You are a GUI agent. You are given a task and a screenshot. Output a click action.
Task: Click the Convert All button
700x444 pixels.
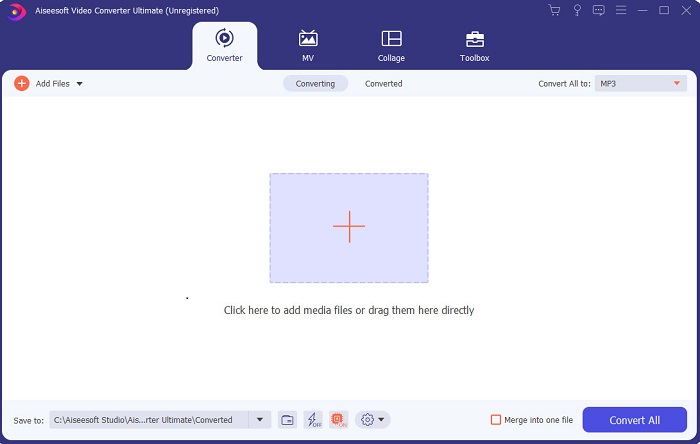[634, 420]
